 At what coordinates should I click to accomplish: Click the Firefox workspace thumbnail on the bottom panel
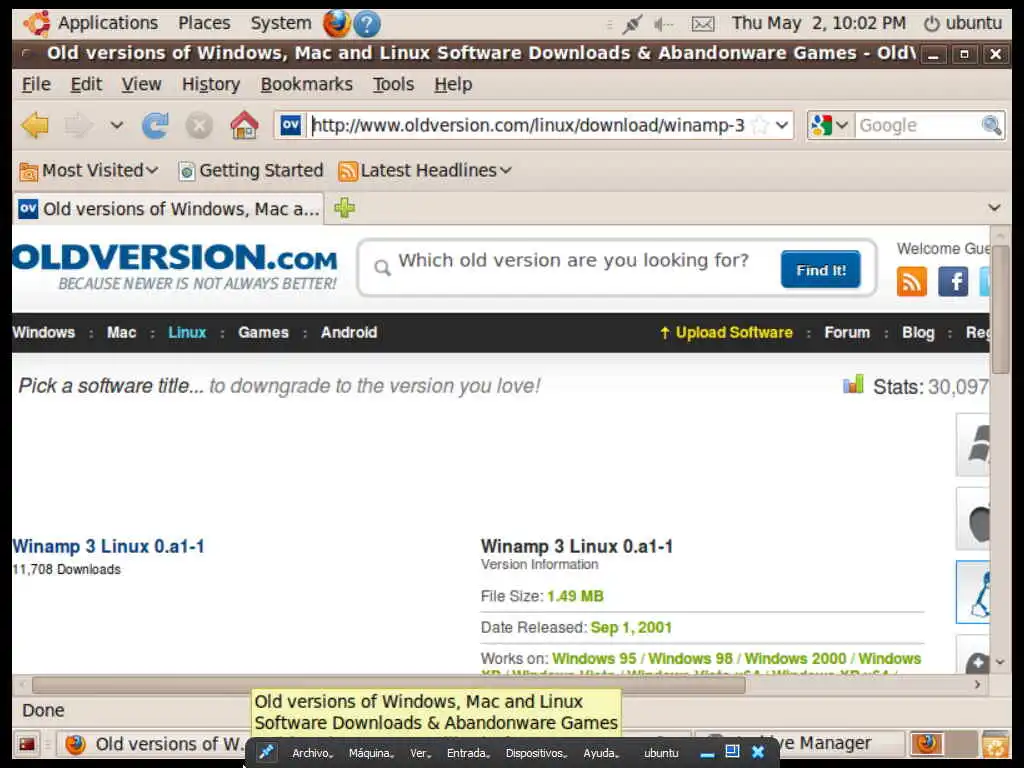tap(926, 743)
